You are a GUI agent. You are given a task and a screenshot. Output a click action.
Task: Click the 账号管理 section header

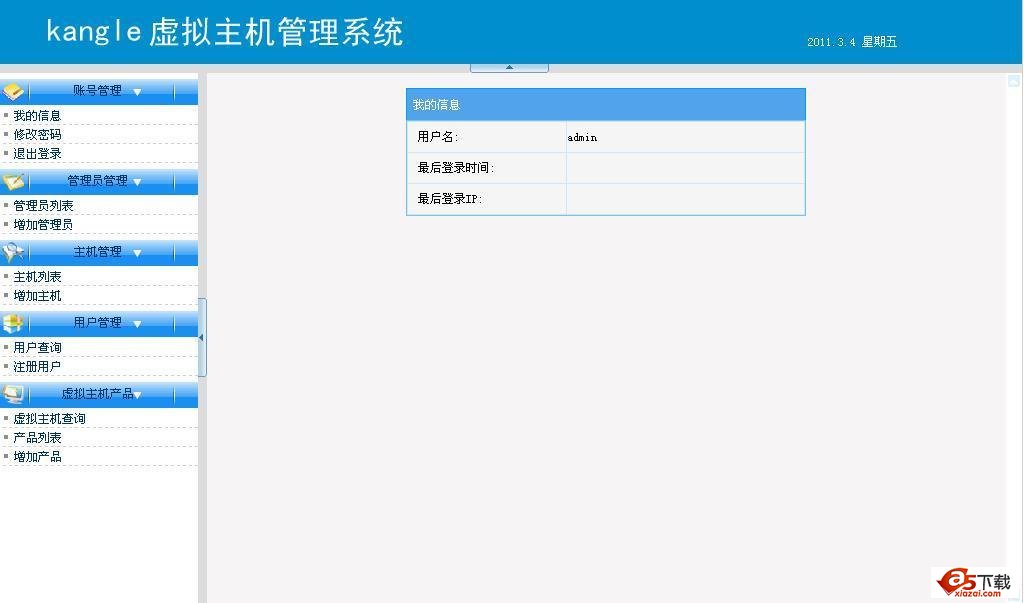click(x=99, y=91)
